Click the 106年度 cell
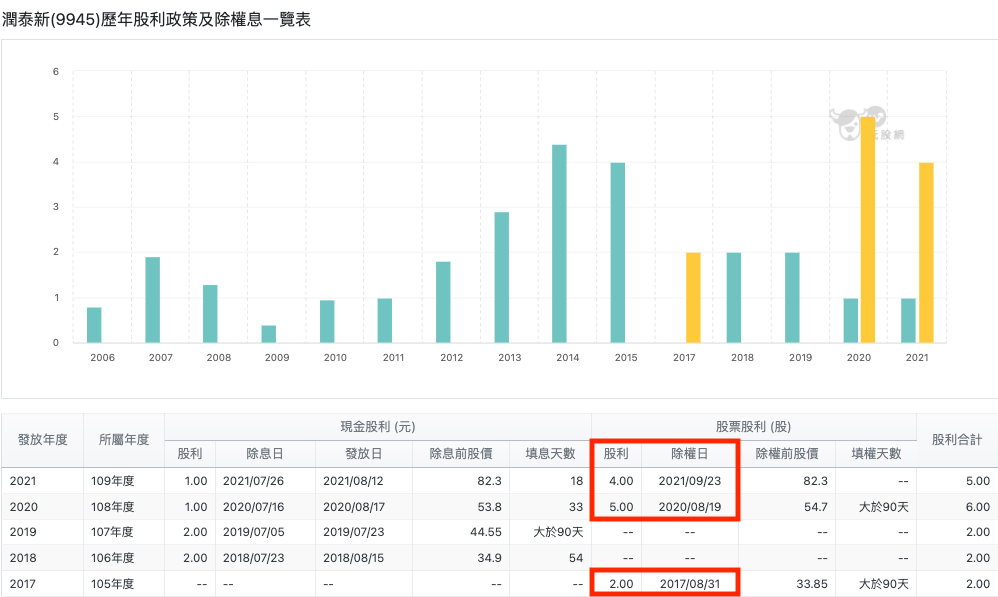The image size is (998, 597). (123, 558)
